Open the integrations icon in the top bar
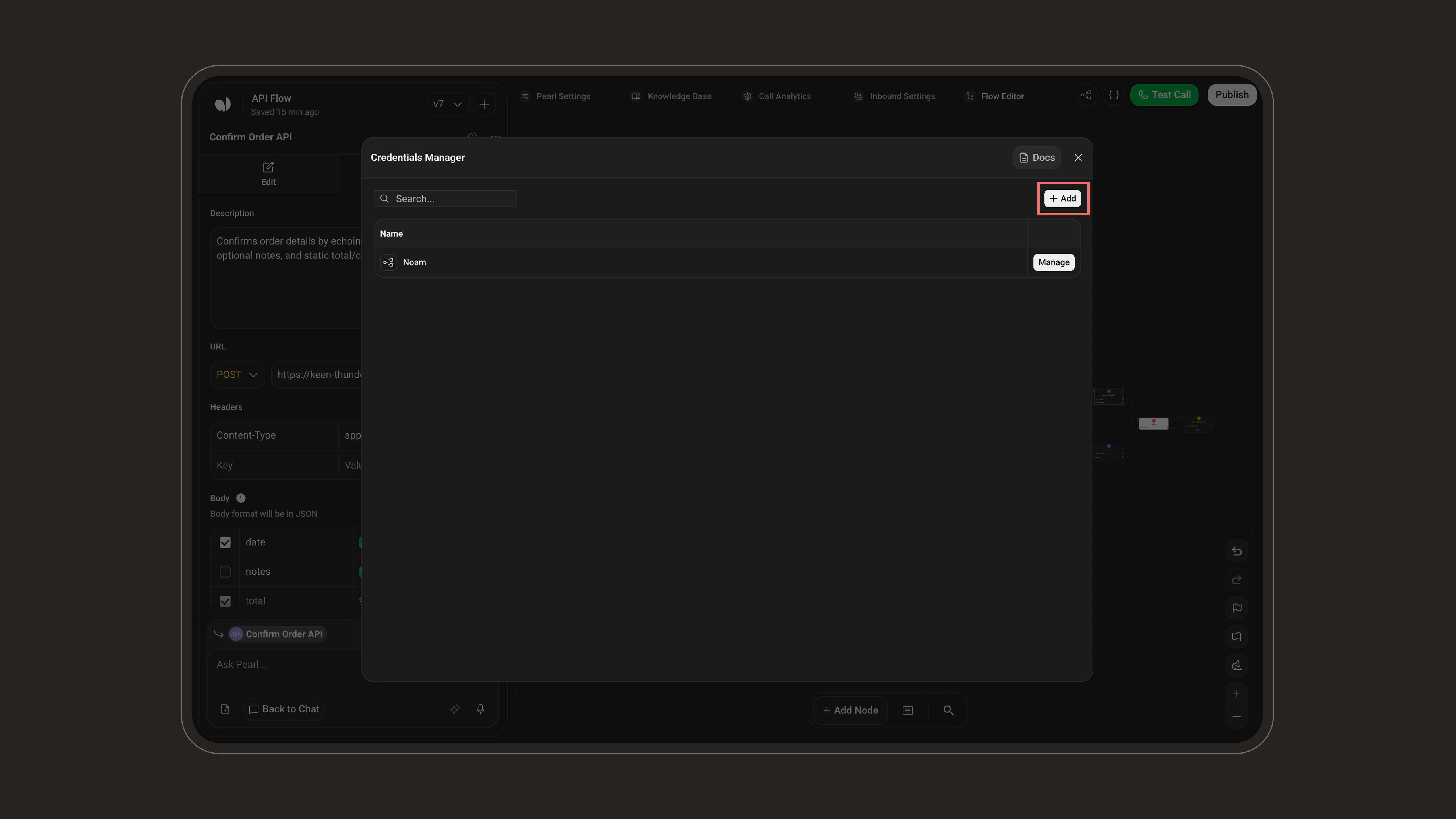 [1086, 95]
